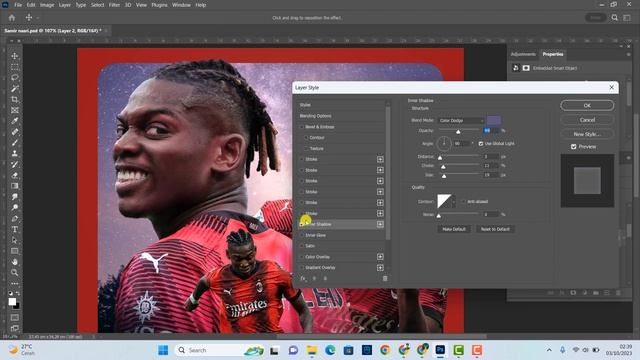
Task: Select the Frame tool
Action: coord(15,110)
